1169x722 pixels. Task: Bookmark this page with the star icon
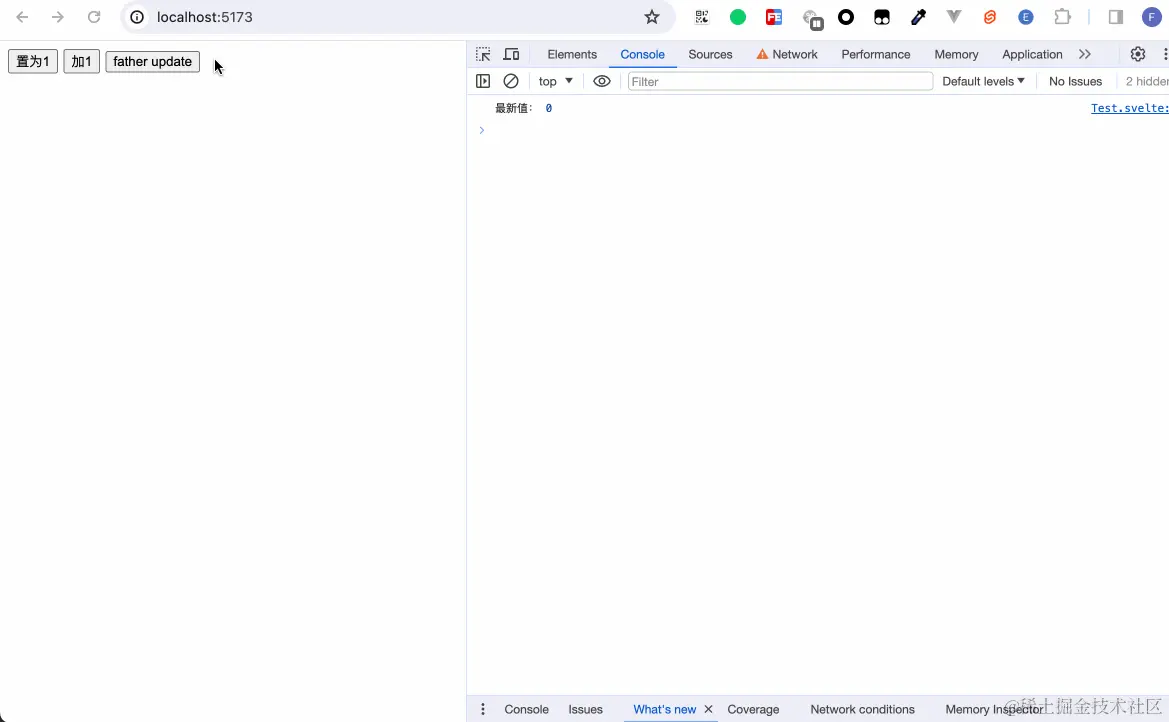[652, 17]
